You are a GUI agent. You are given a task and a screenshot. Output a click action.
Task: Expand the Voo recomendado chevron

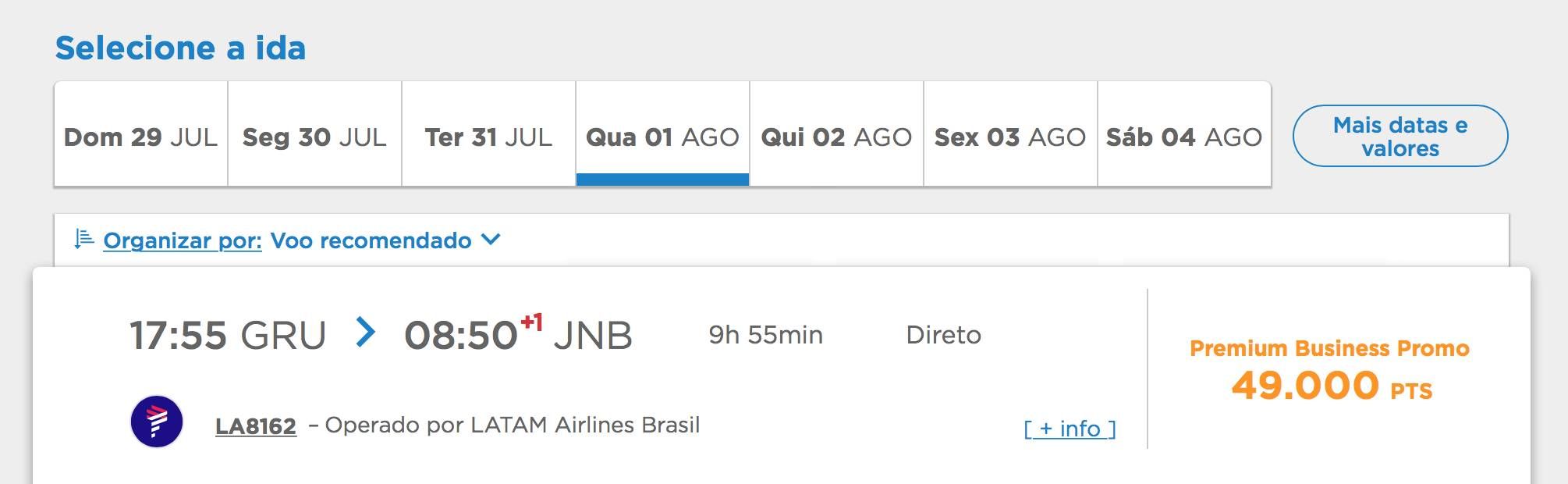coord(491,239)
